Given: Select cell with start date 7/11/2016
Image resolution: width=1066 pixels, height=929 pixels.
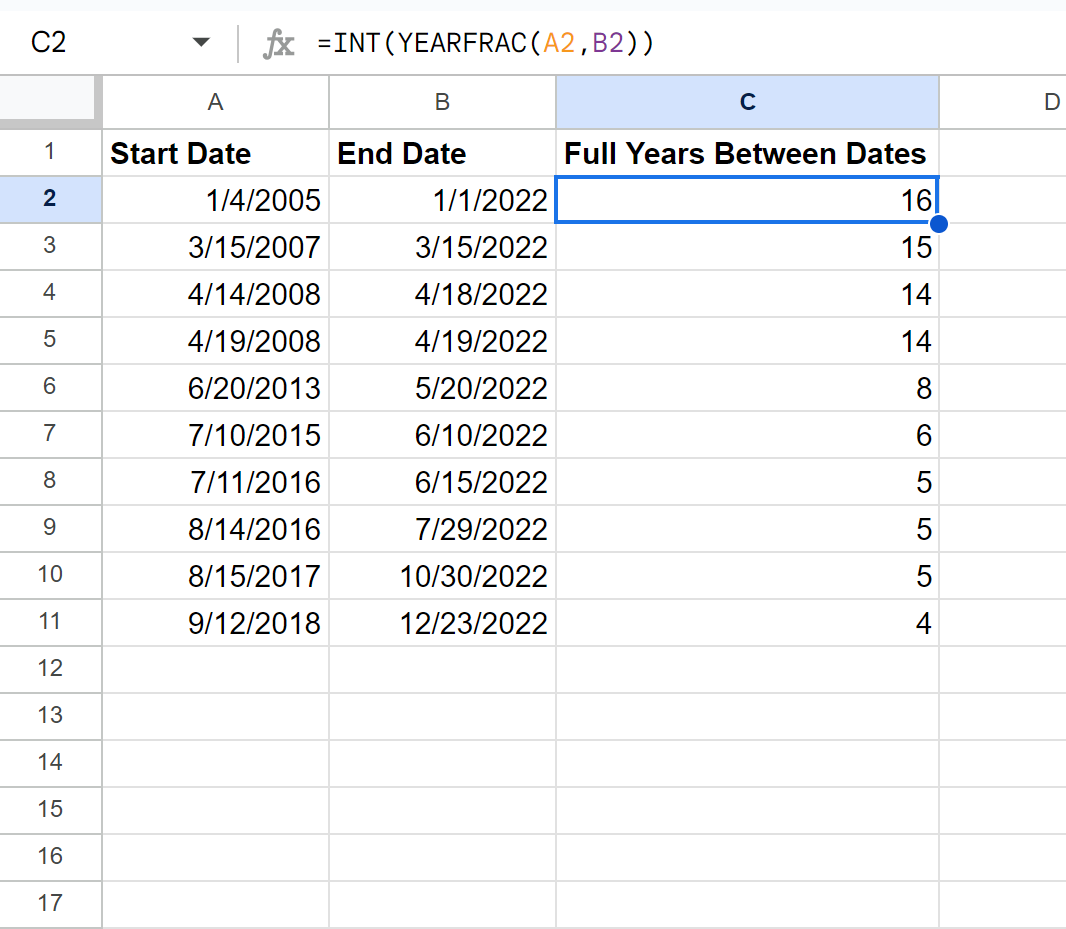Looking at the screenshot, I should [216, 482].
